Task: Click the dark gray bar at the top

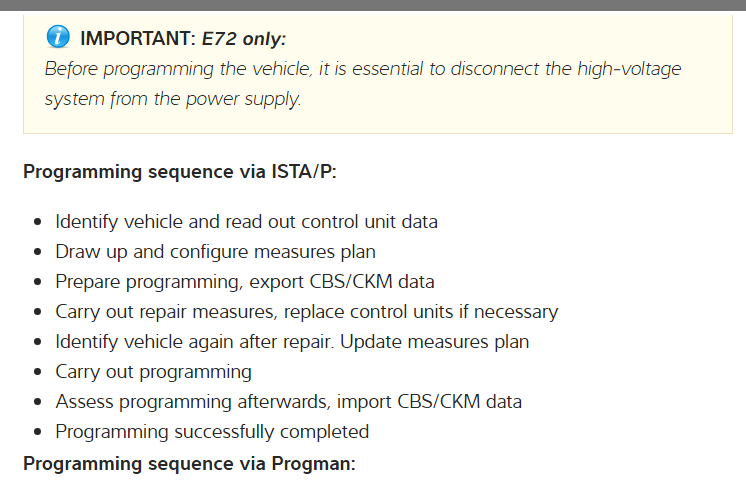Action: 373,5
